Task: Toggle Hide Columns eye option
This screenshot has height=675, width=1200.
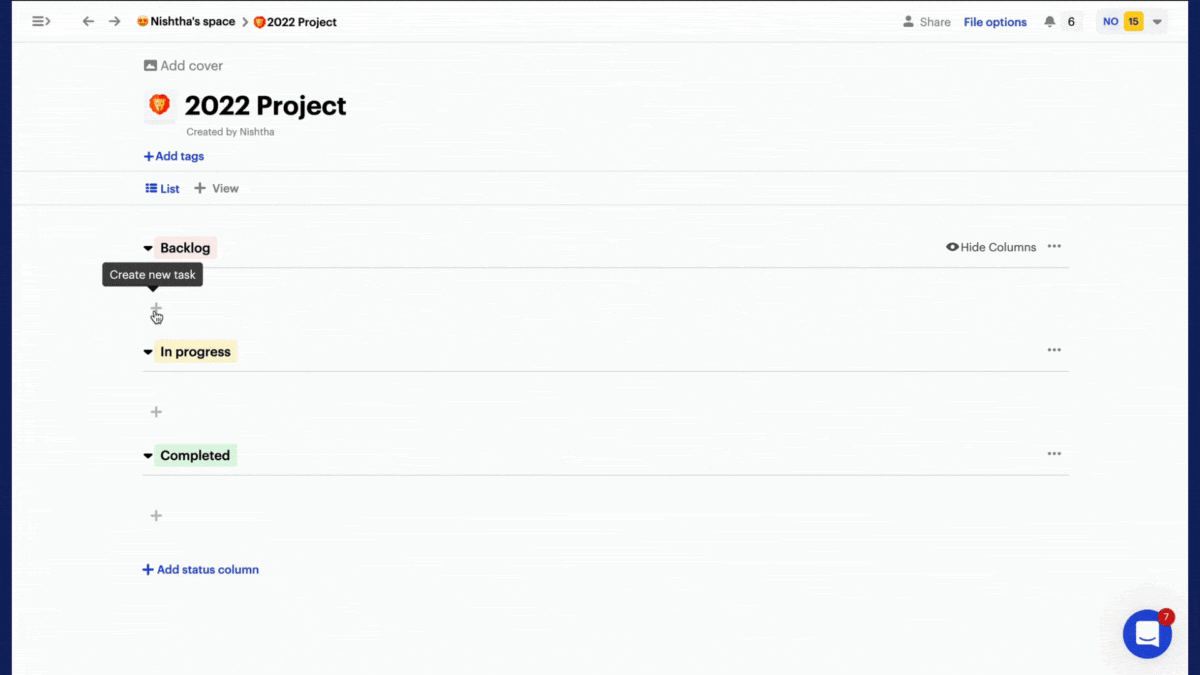Action: 991,247
